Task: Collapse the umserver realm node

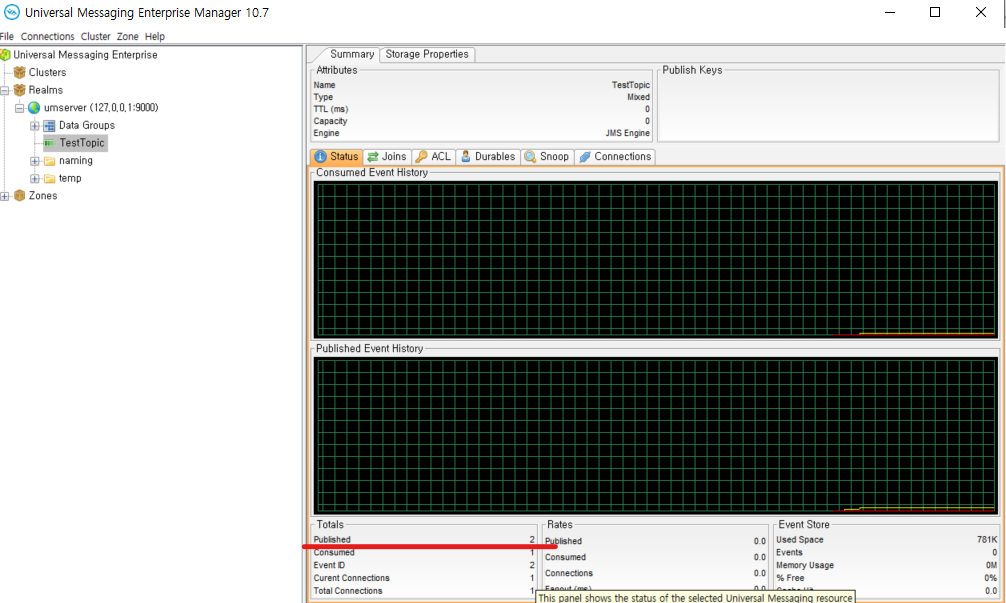Action: tap(19, 108)
